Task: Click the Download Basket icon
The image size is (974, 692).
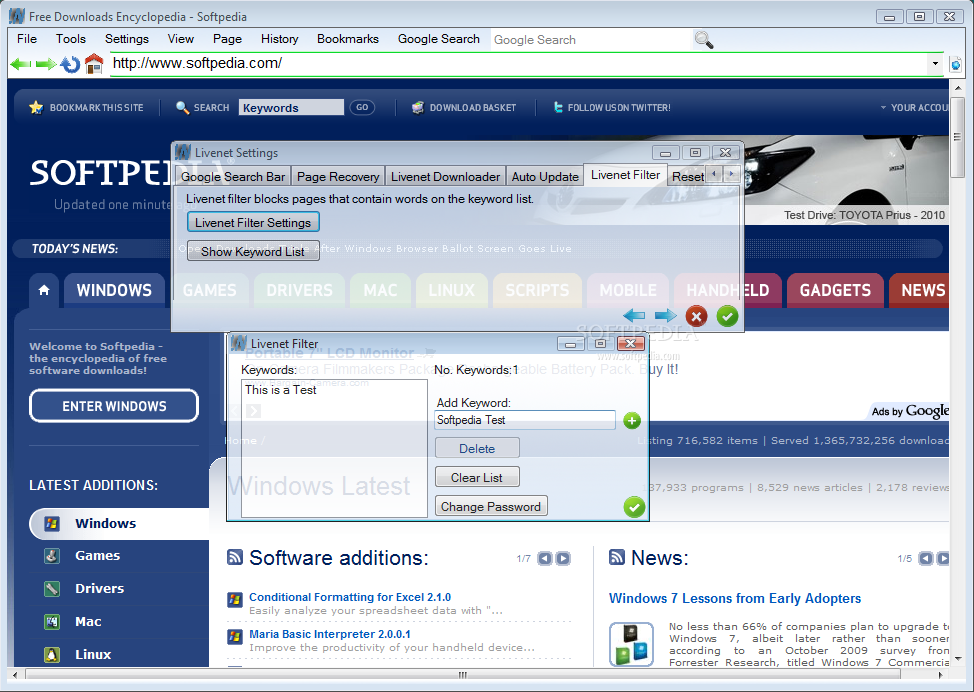Action: pyautogui.click(x=418, y=107)
